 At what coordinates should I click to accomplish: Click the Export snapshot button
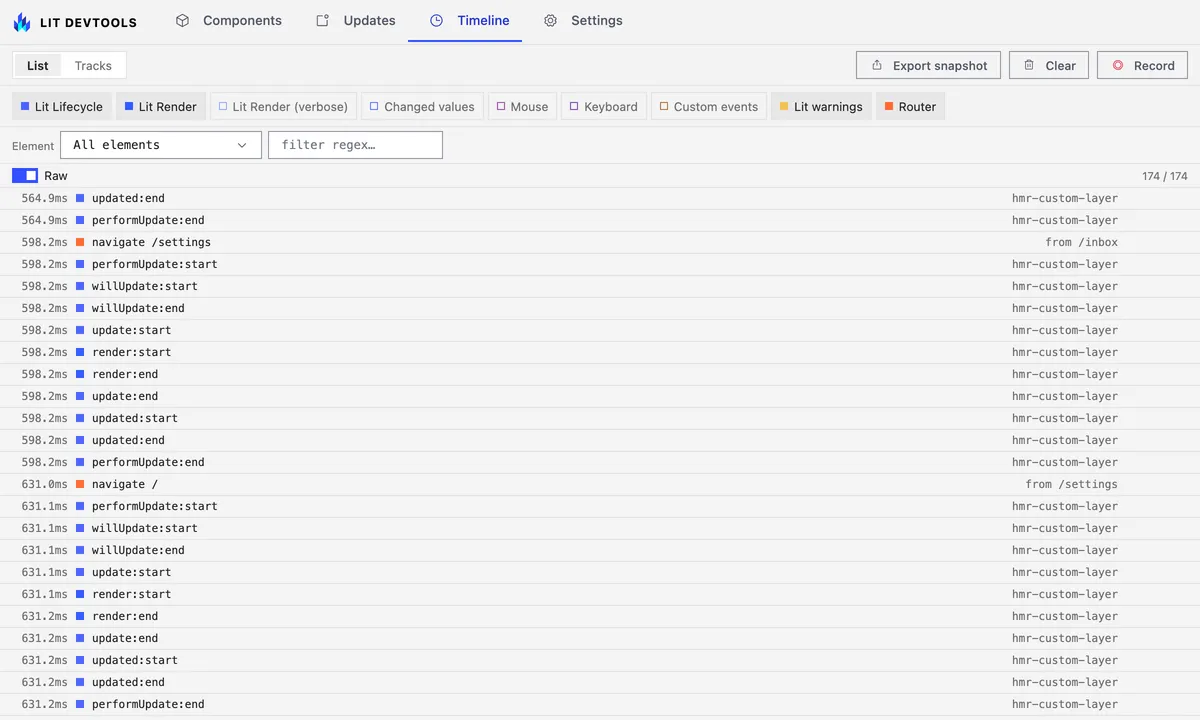[928, 66]
